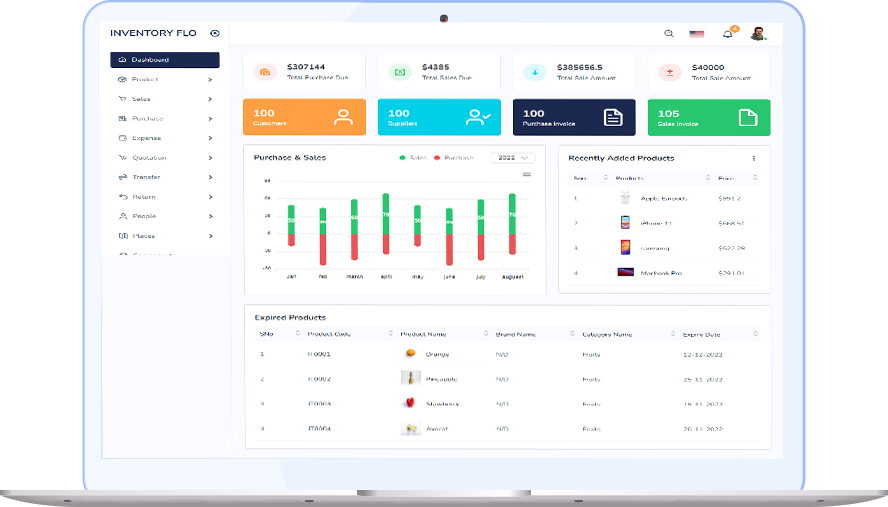888x507 pixels.
Task: Select Dashboard in the sidebar
Action: (x=165, y=60)
